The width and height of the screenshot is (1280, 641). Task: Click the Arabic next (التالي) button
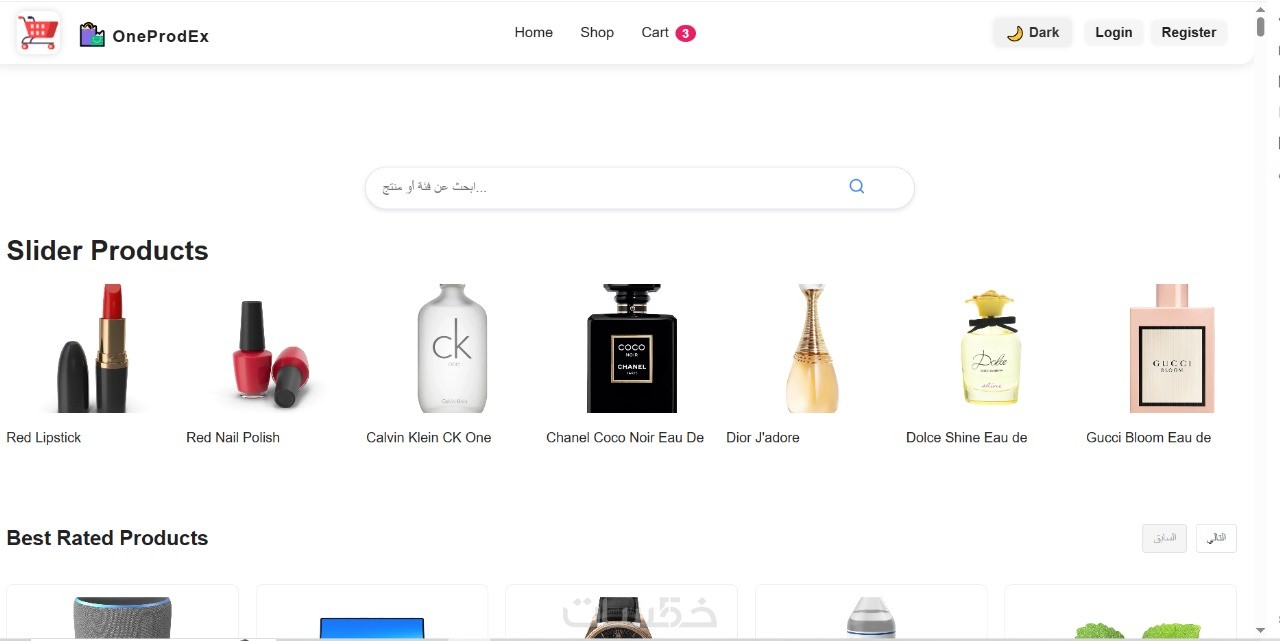coord(1216,538)
